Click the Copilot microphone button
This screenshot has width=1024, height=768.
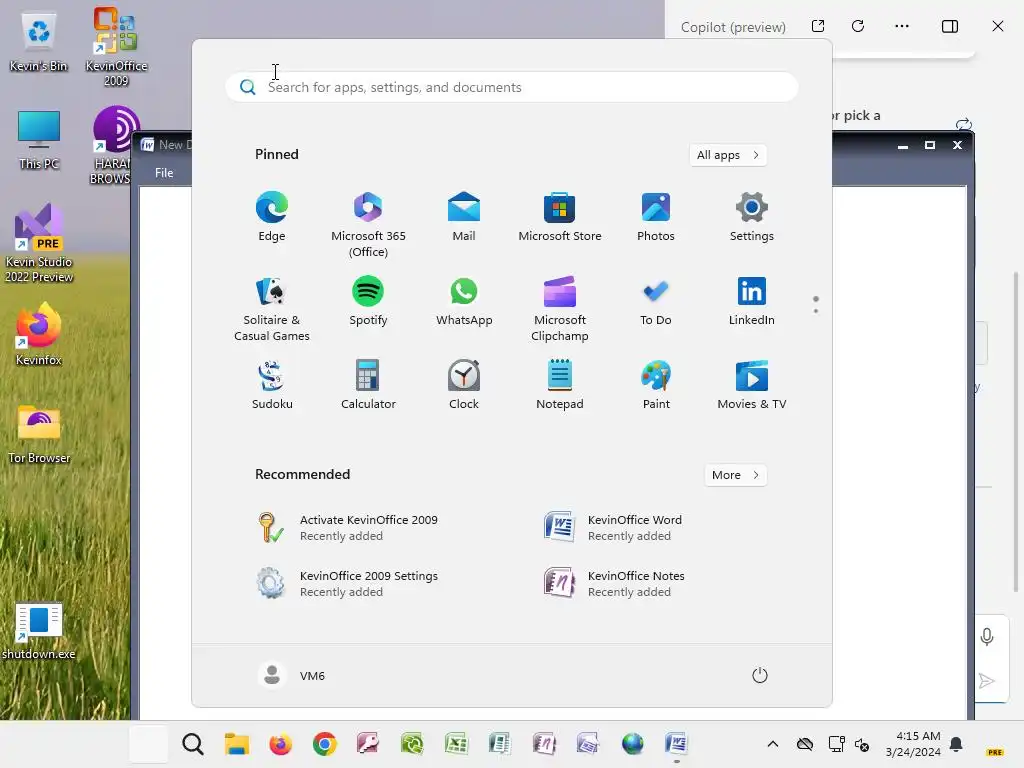coord(987,637)
